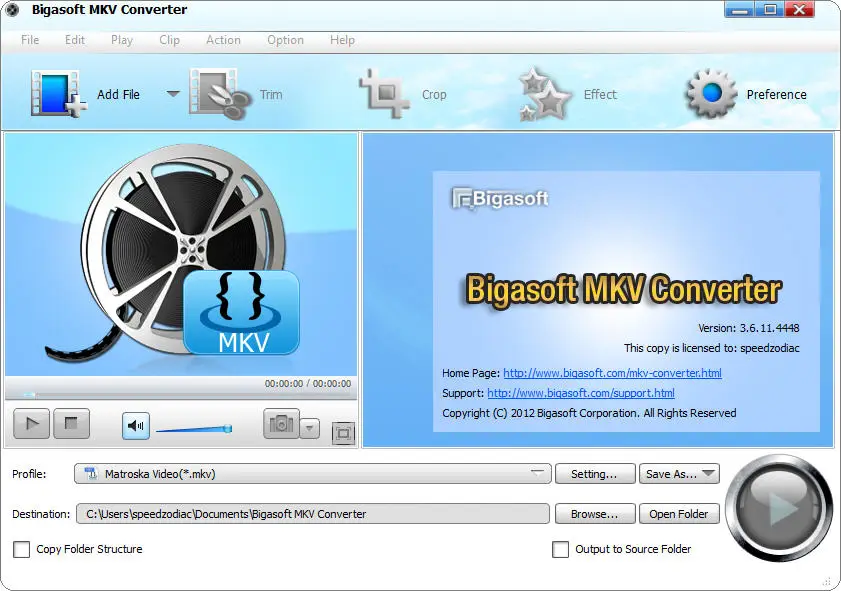Open the Bigasoft MKV converter home page link
841x591 pixels.
613,373
